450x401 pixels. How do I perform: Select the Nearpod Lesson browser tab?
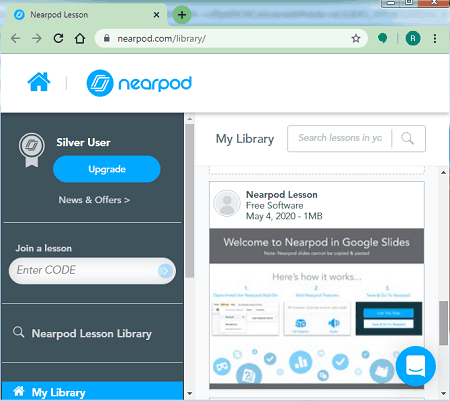tap(86, 15)
